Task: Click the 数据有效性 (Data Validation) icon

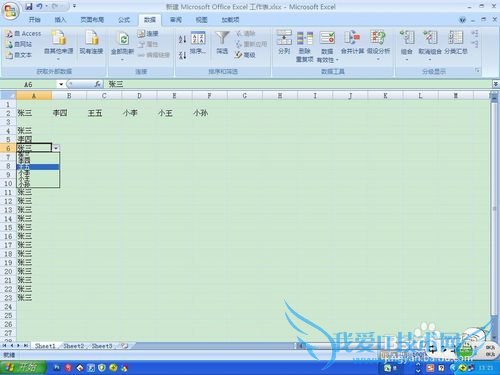Action: 327,38
